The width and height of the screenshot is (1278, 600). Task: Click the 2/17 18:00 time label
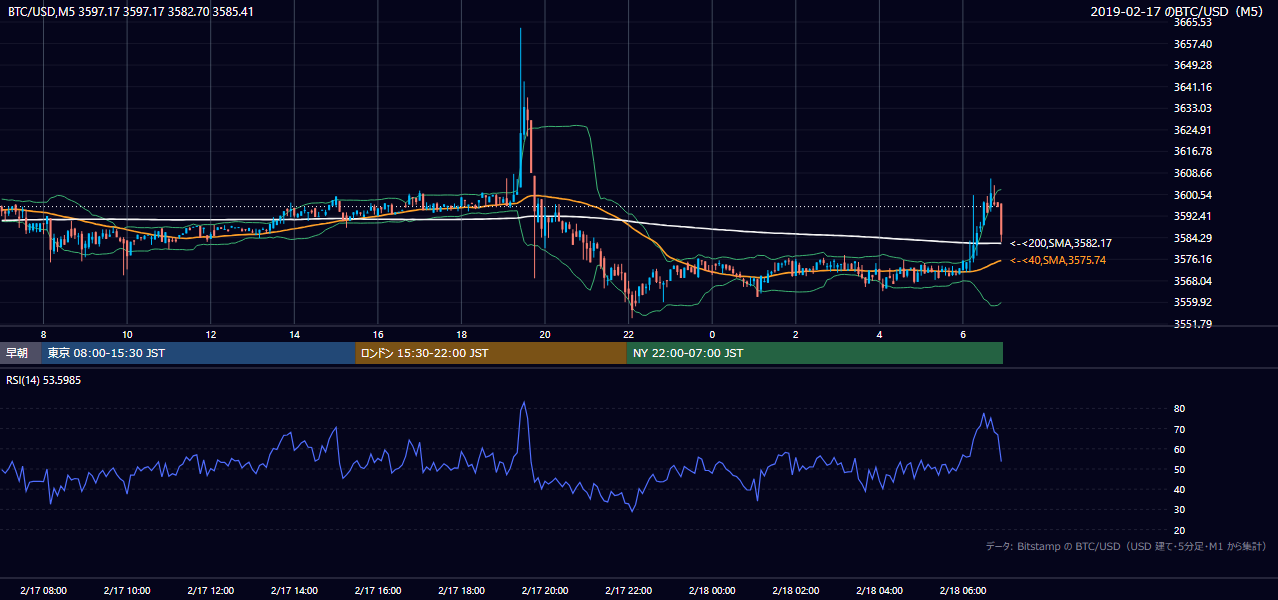pyautogui.click(x=461, y=591)
